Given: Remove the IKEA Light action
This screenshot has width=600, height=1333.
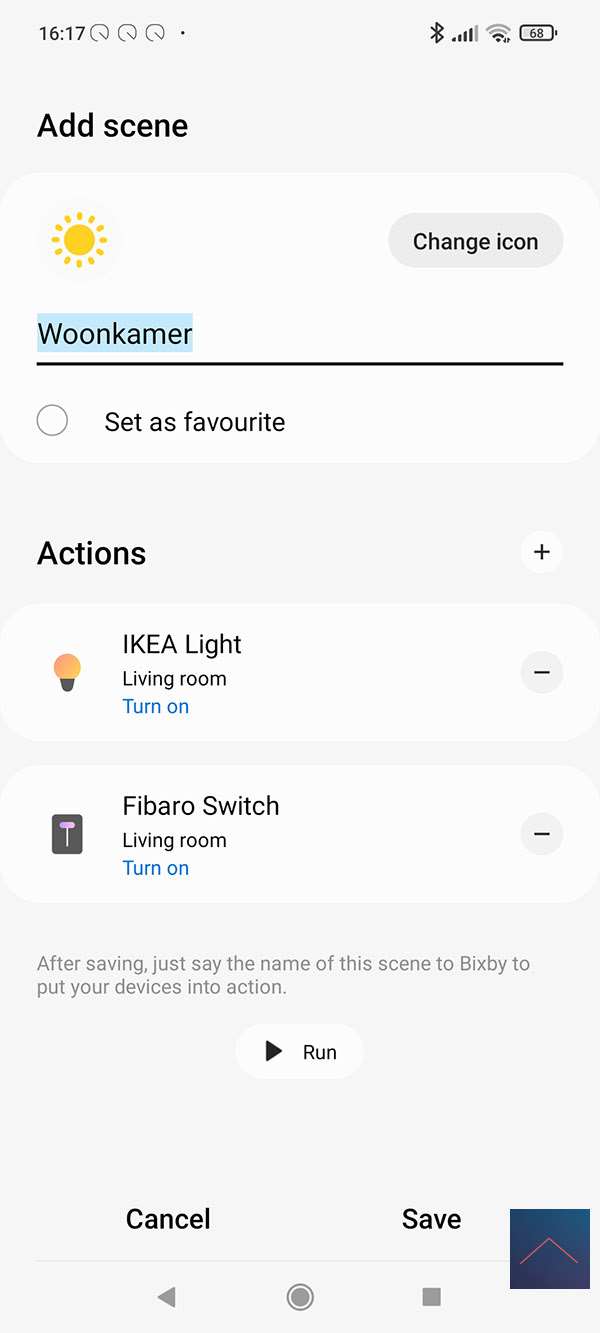Looking at the screenshot, I should tap(542, 673).
